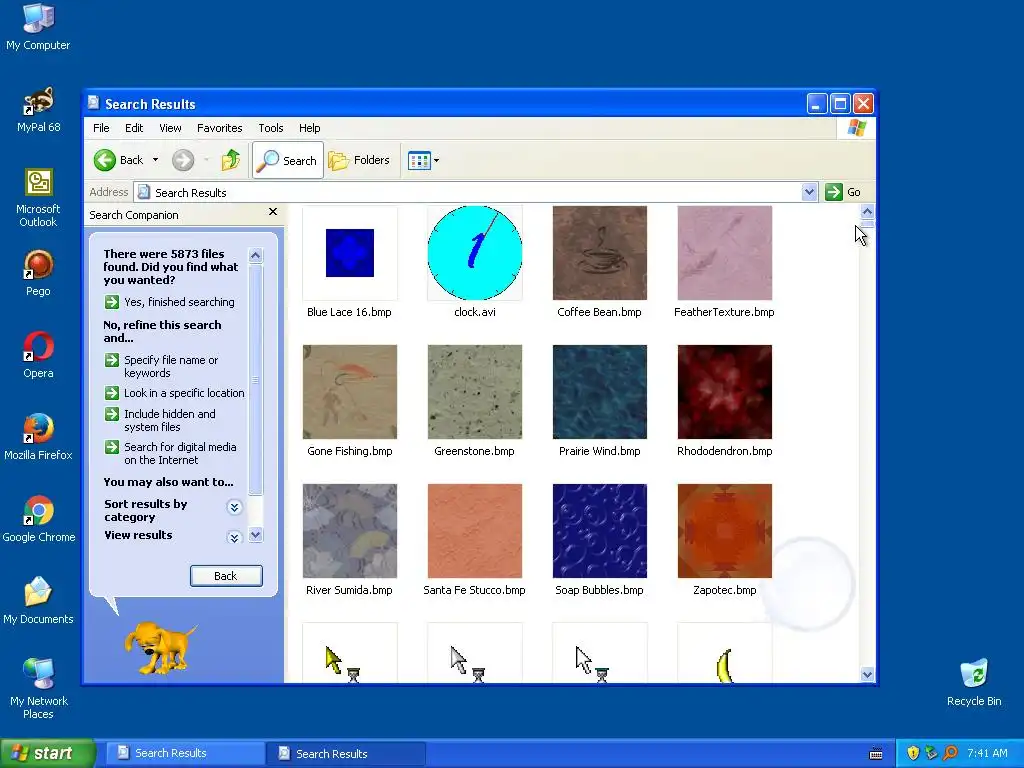
Task: Close the Search Companion pane
Action: [273, 212]
